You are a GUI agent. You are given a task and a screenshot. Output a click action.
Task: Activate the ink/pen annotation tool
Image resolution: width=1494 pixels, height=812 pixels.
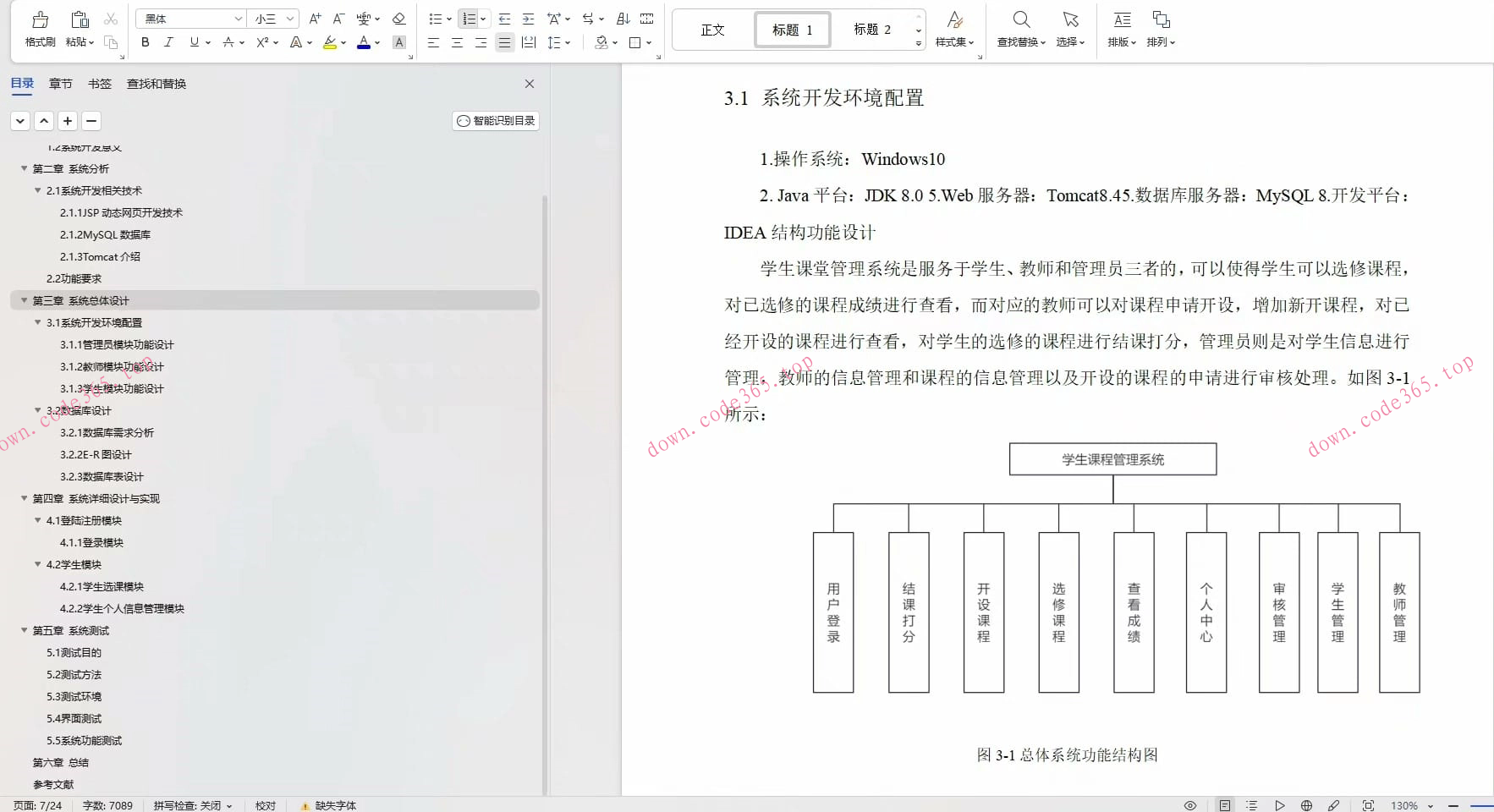(x=1334, y=805)
